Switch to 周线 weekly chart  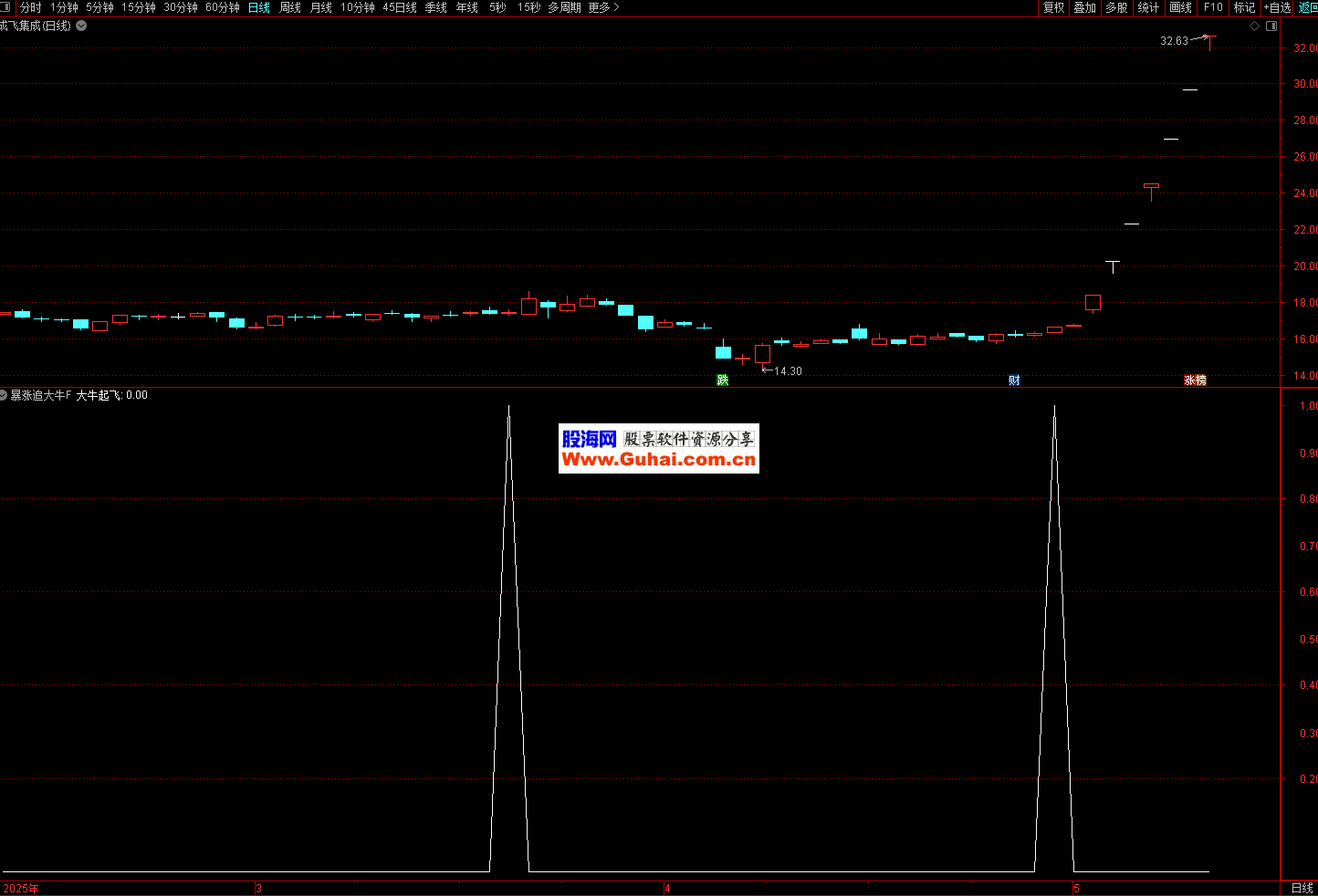tap(290, 7)
